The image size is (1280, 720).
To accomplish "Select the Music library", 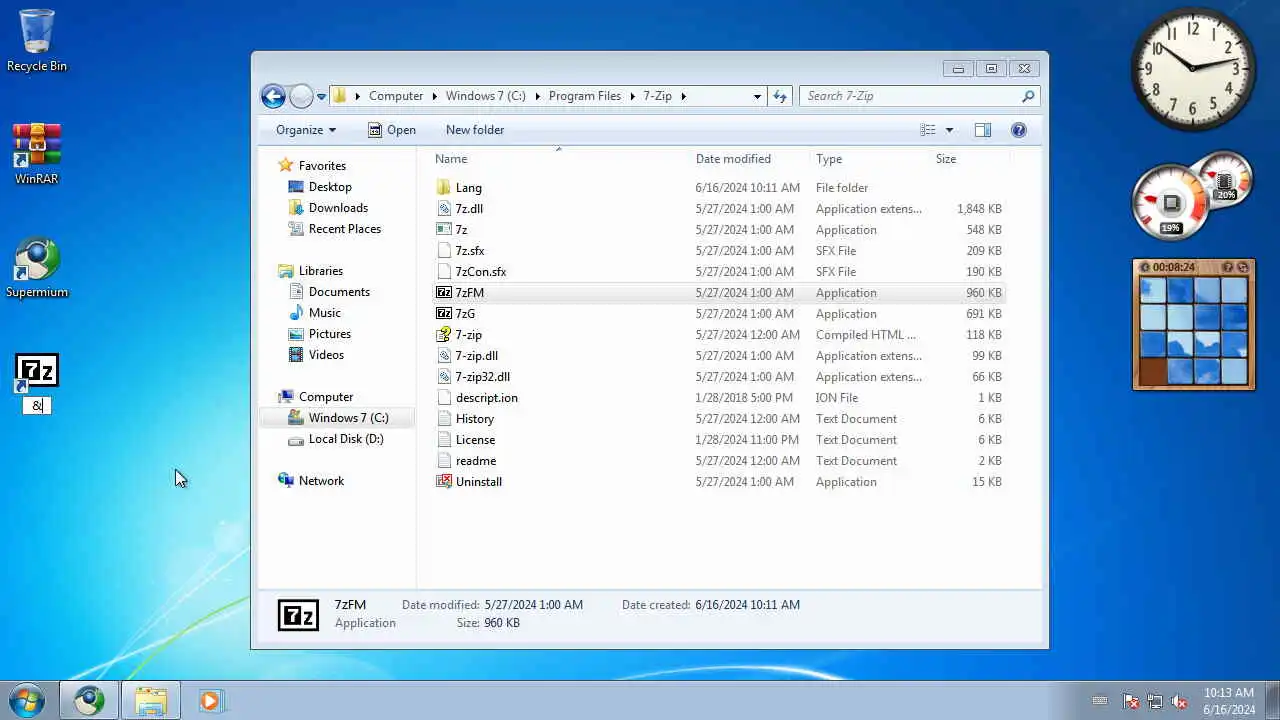I will pyautogui.click(x=324, y=313).
